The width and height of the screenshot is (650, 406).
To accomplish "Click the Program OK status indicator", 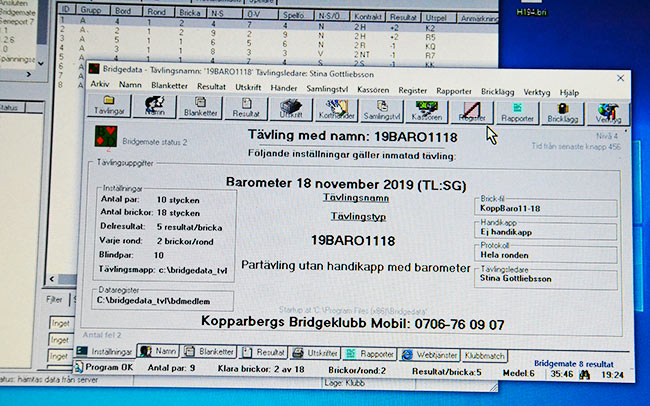I will [x=104, y=367].
